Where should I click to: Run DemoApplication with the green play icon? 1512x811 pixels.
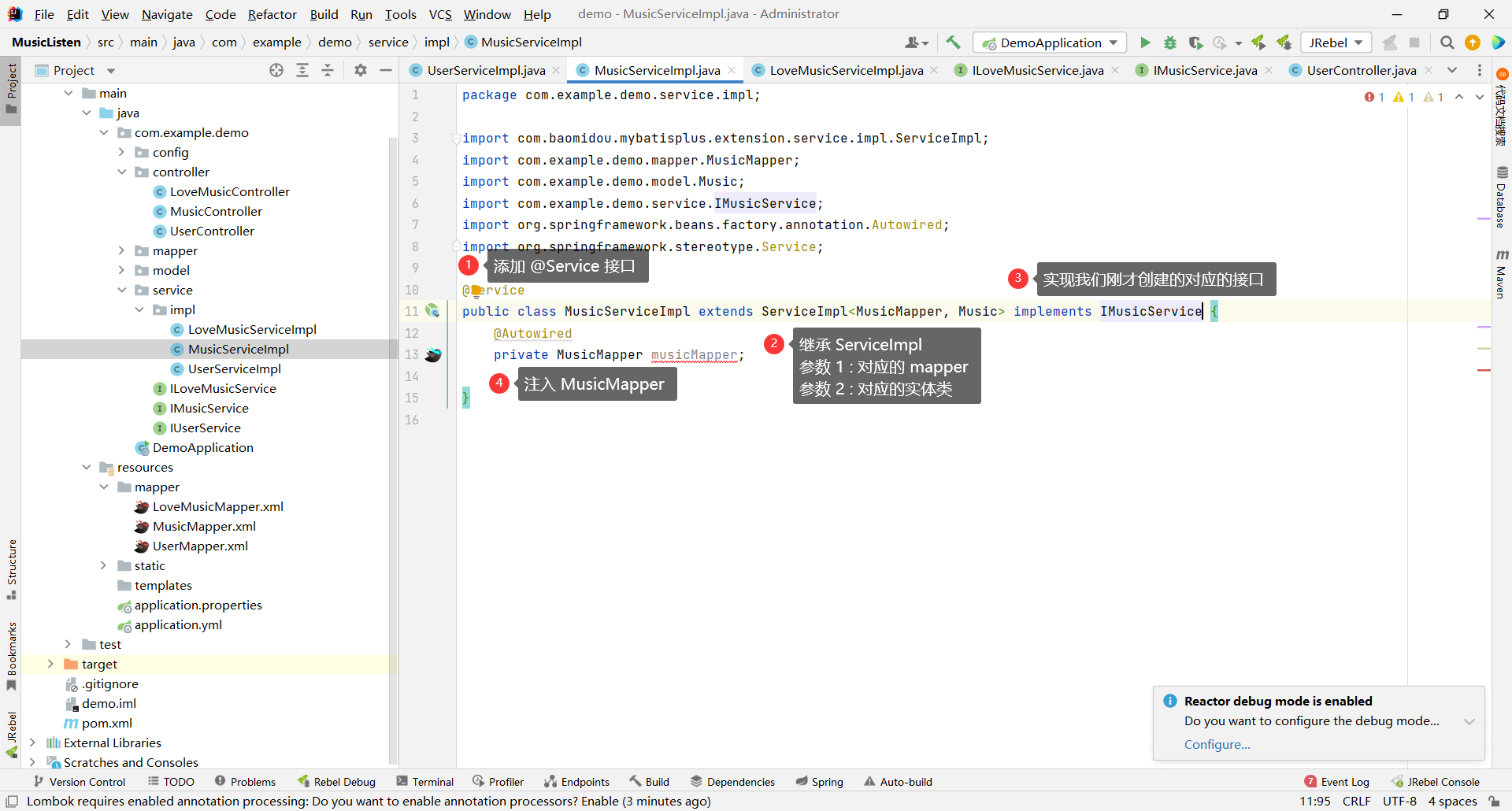[1145, 43]
